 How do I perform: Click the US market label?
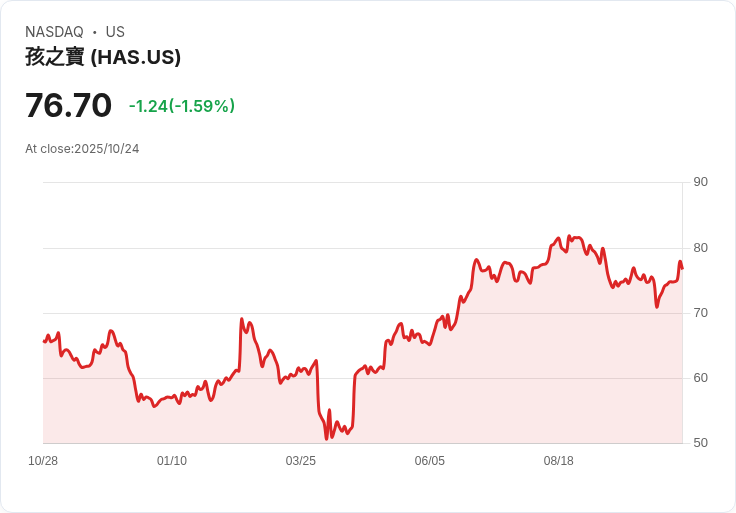(x=115, y=32)
